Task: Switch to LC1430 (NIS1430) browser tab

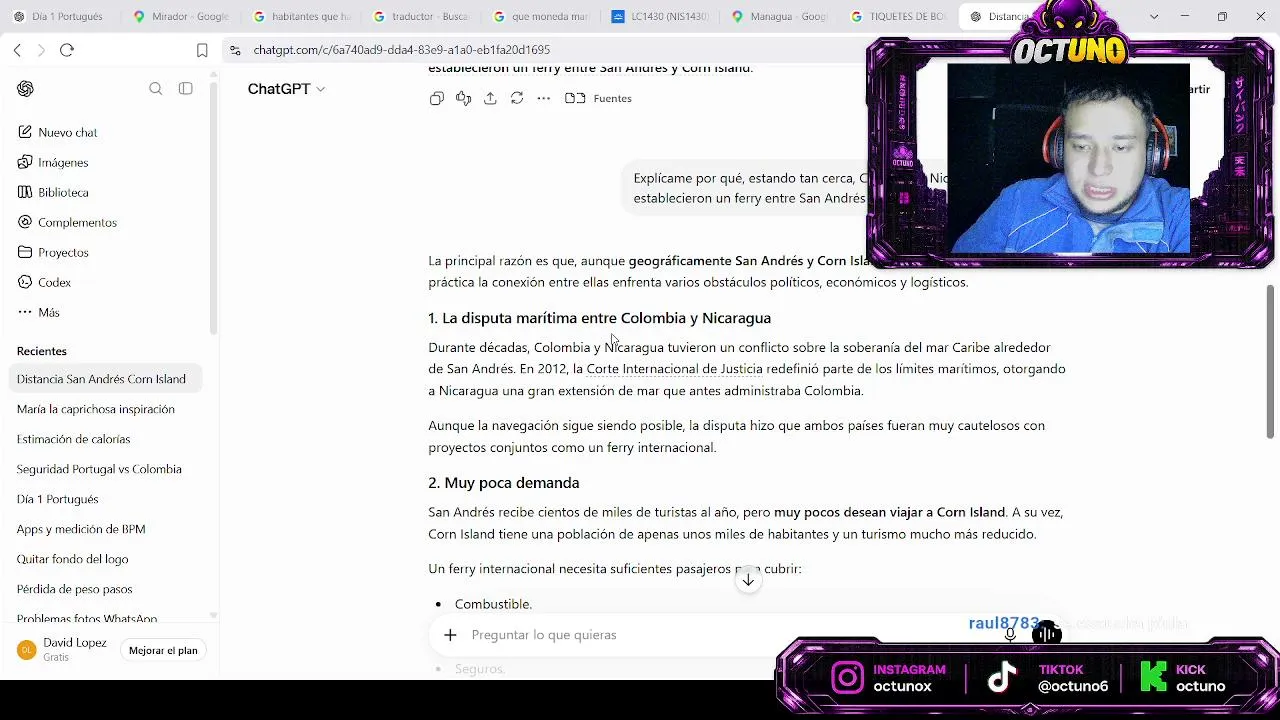Action: click(x=661, y=16)
